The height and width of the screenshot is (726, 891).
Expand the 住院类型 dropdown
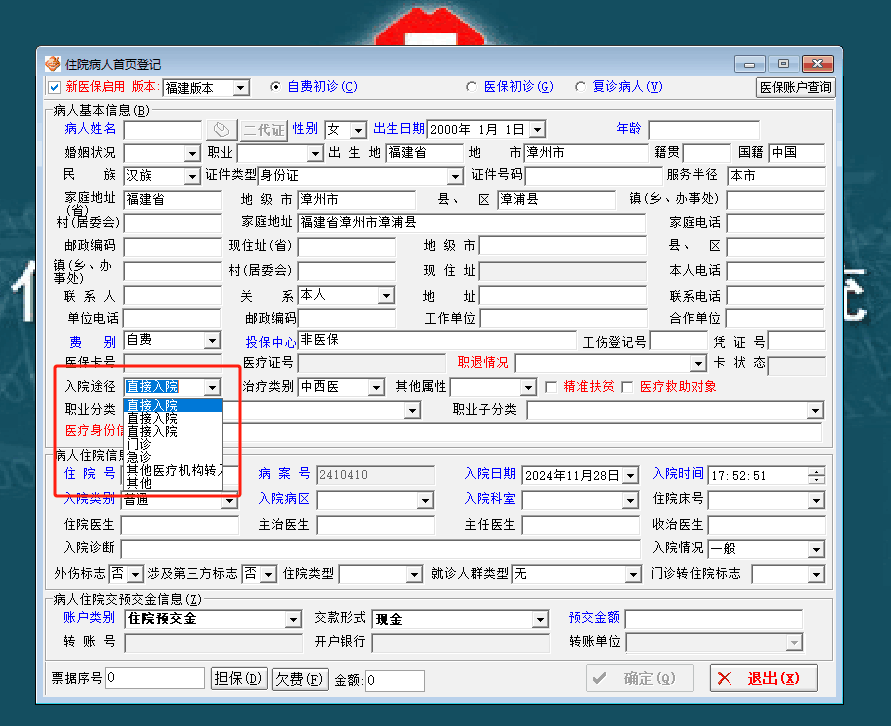(x=415, y=575)
